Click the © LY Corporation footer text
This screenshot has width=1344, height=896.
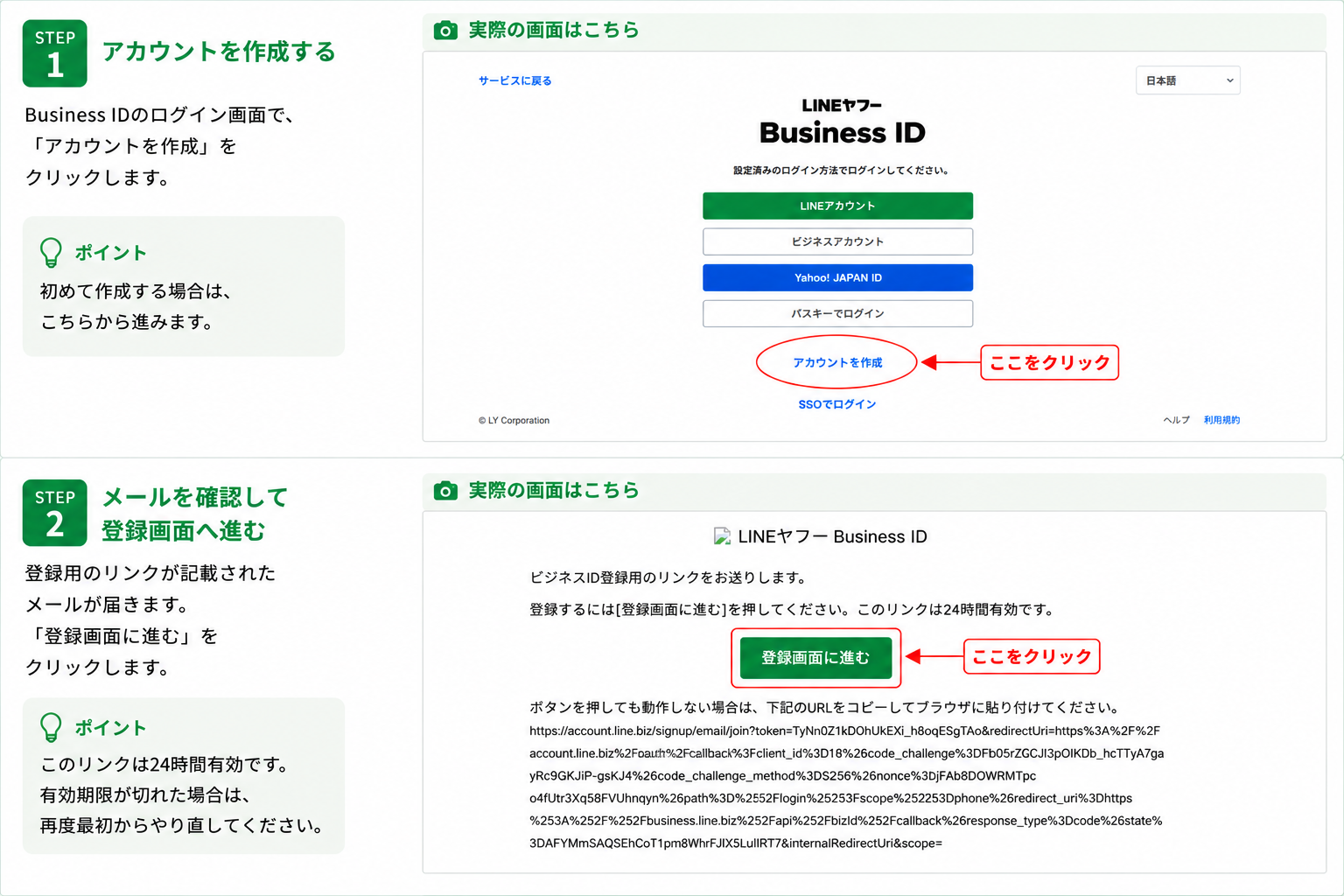[x=514, y=421]
